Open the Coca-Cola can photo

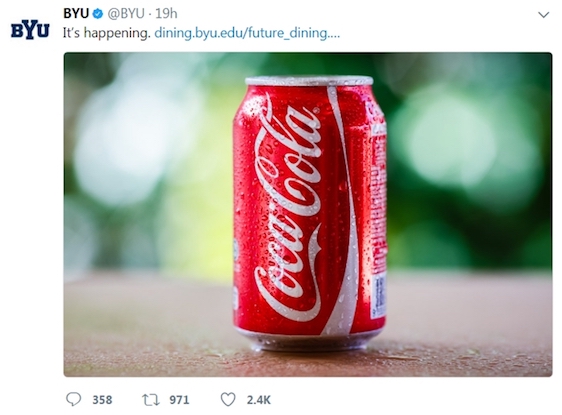click(x=308, y=214)
